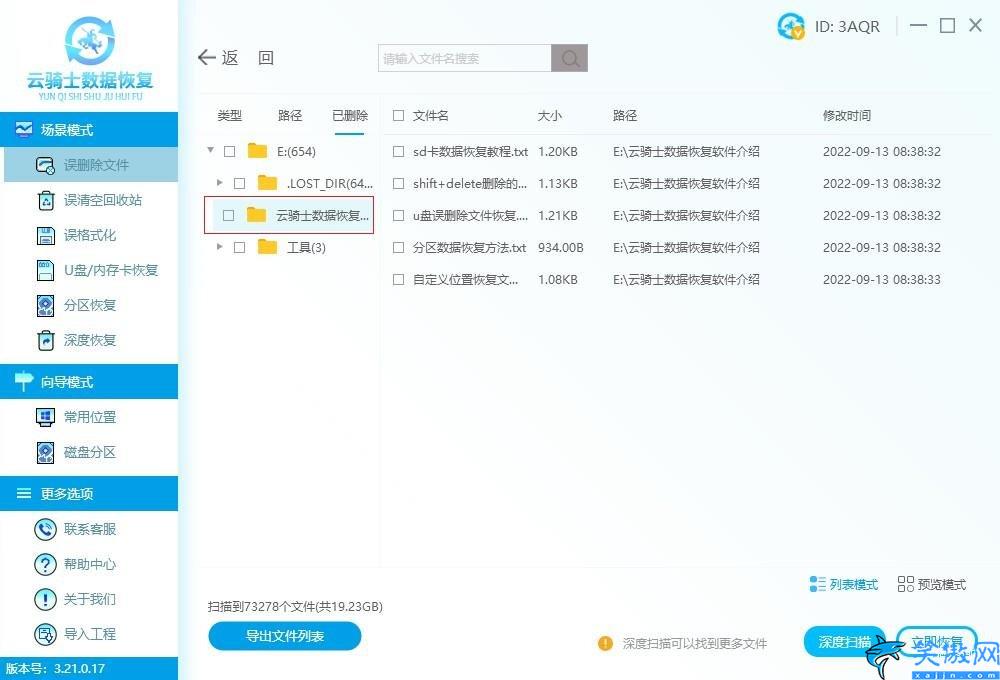
Task: Select the 分区数据恢复方法.txt file name
Action: (x=469, y=248)
